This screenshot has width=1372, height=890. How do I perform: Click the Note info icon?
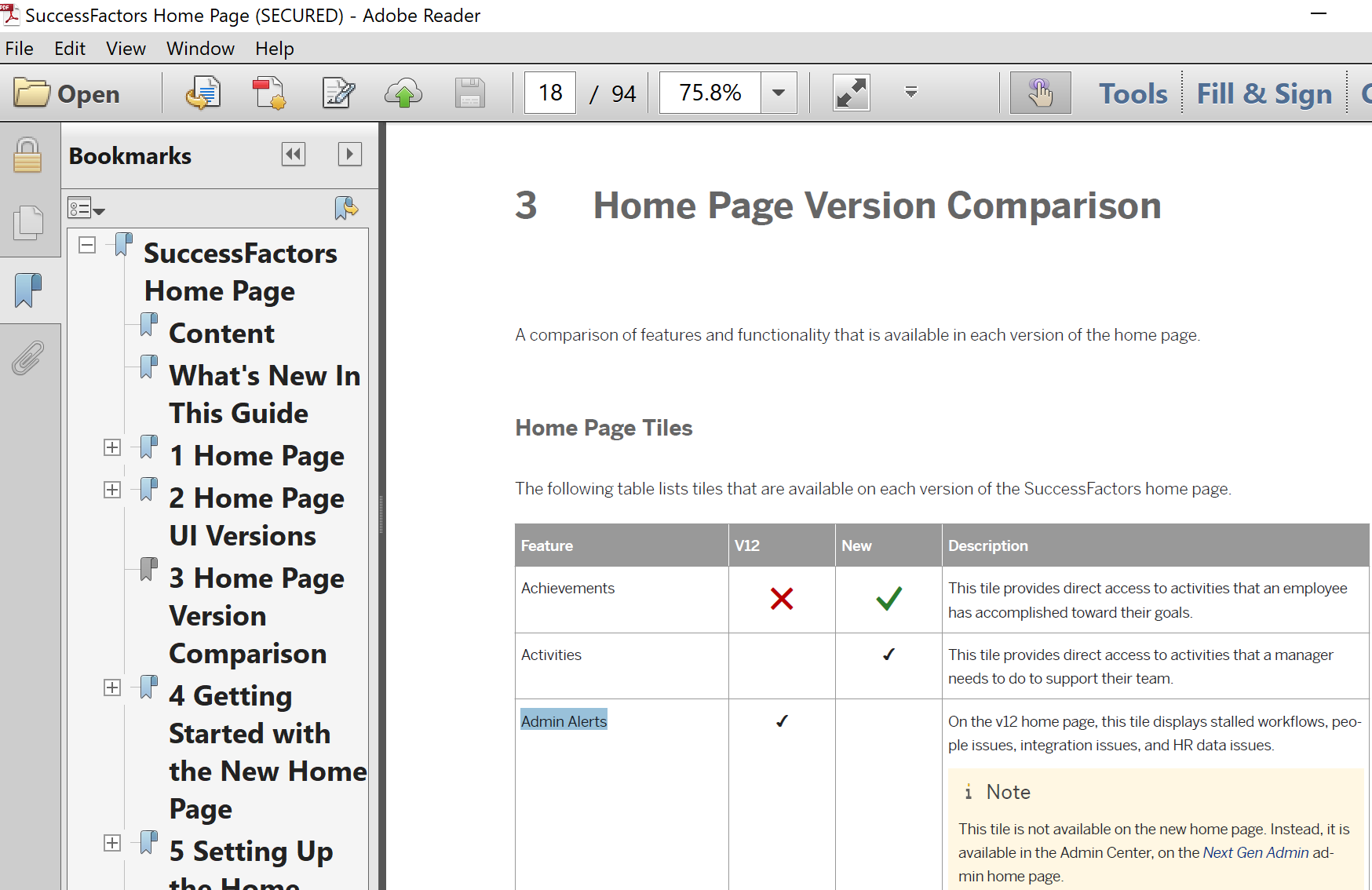968,792
